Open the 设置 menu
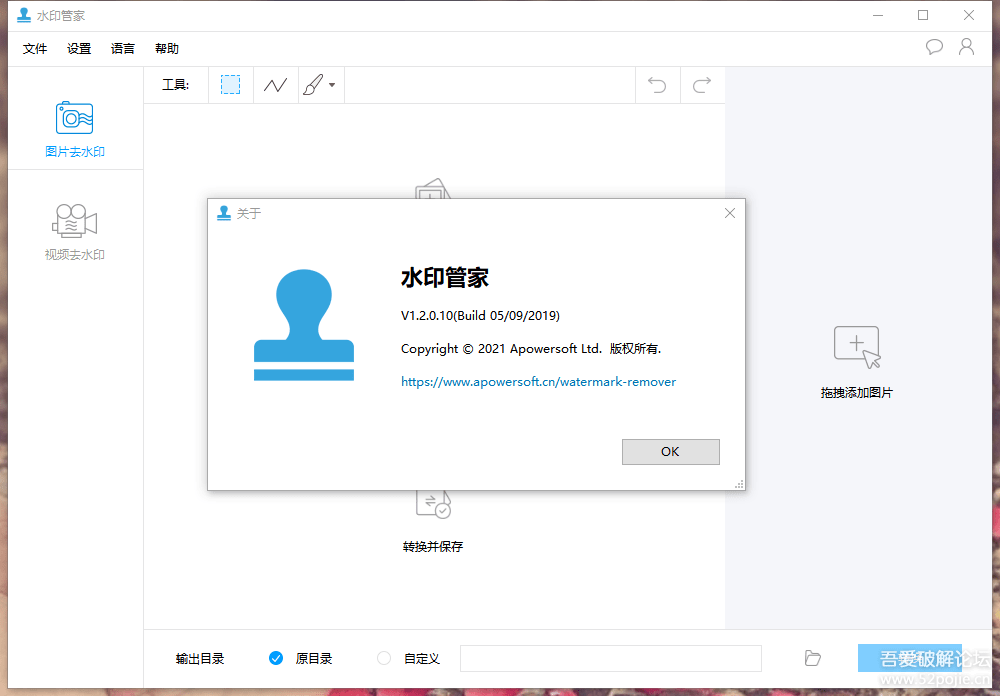Viewport: 1000px width, 696px height. [x=79, y=48]
